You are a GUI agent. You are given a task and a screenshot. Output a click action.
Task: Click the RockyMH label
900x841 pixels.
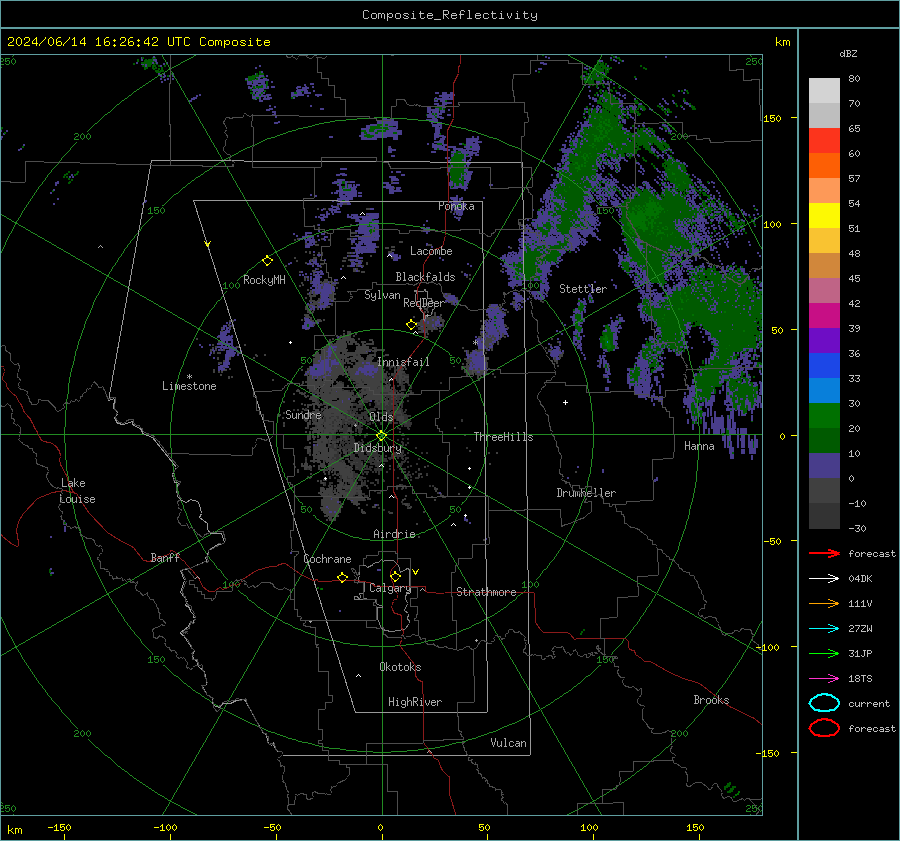264,280
